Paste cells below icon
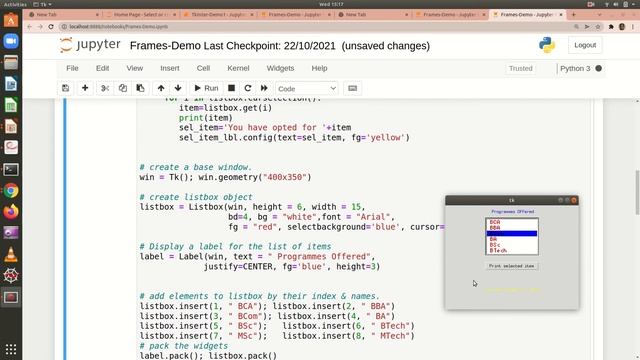The height and width of the screenshot is (360, 640). (140, 88)
